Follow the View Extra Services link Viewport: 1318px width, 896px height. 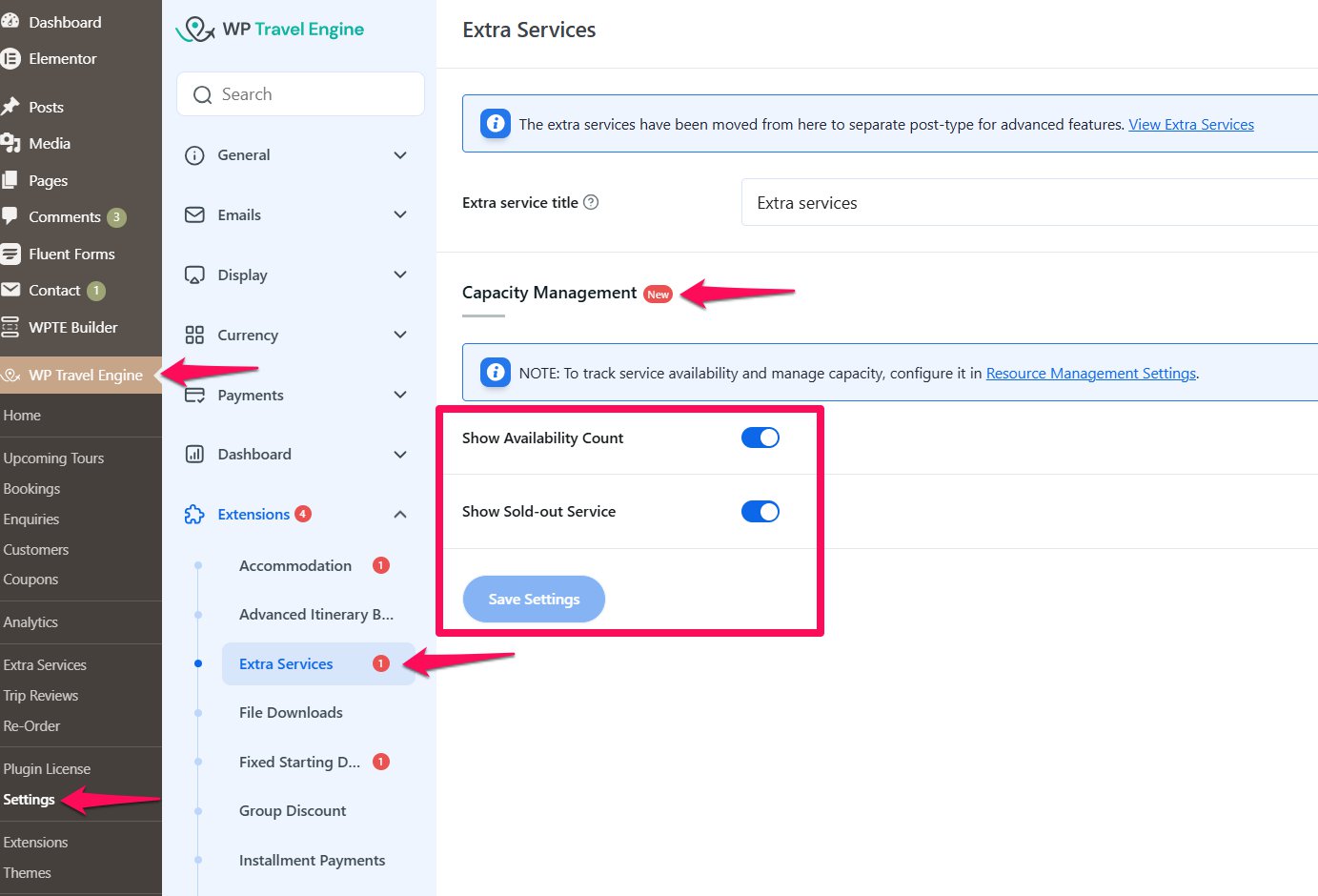1191,124
